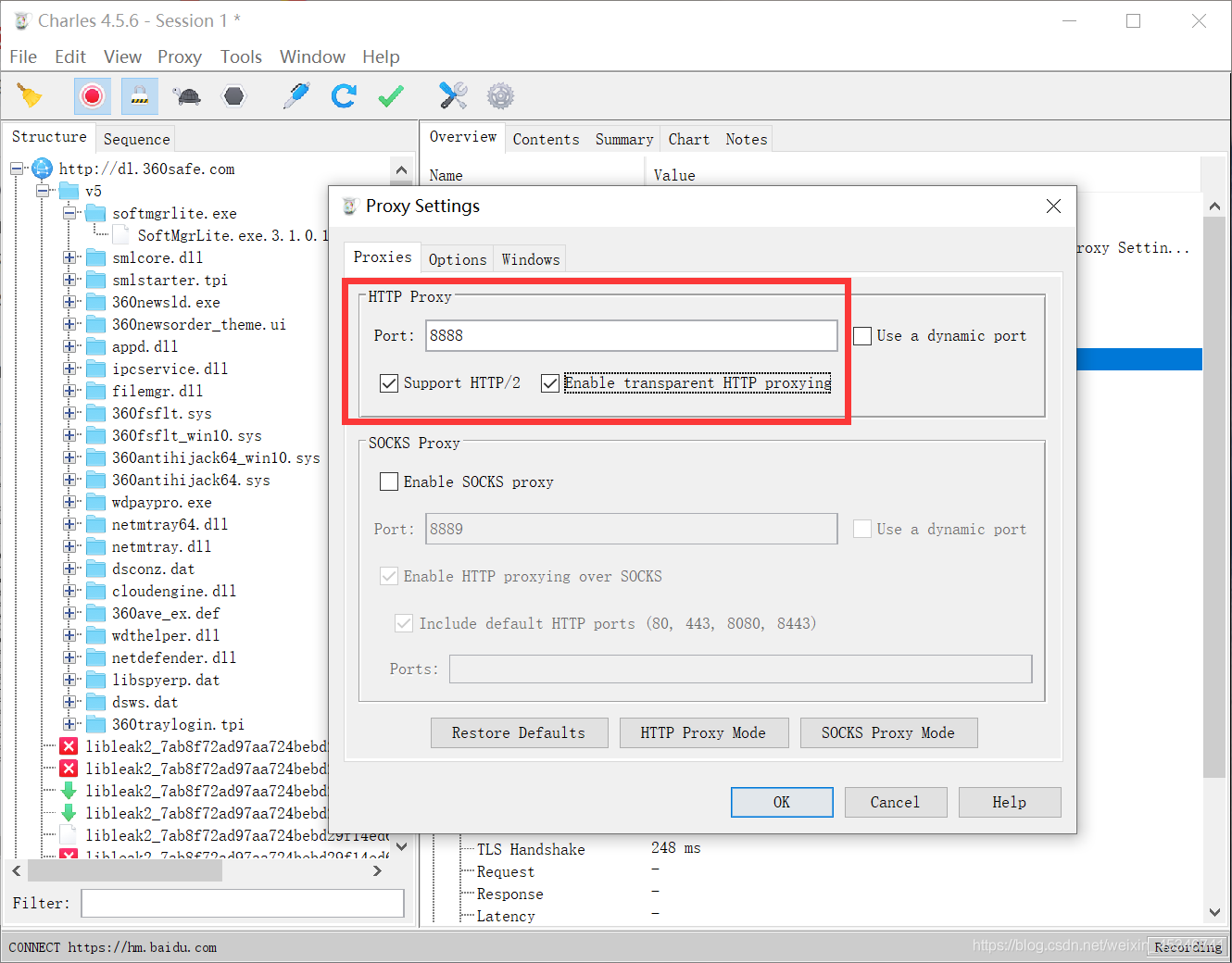The width and height of the screenshot is (1232, 963).
Task: Click the right panel vertical scrollbar thumb
Action: click(x=1213, y=497)
